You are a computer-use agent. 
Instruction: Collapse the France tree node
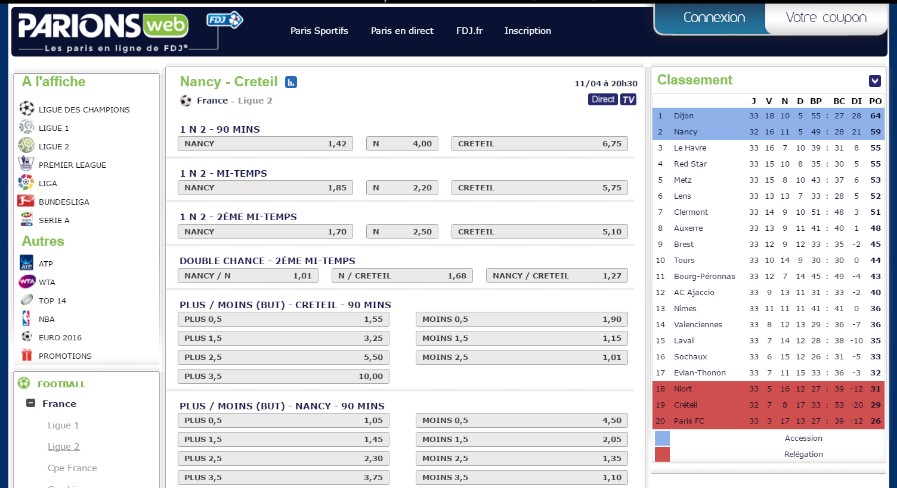(x=30, y=403)
